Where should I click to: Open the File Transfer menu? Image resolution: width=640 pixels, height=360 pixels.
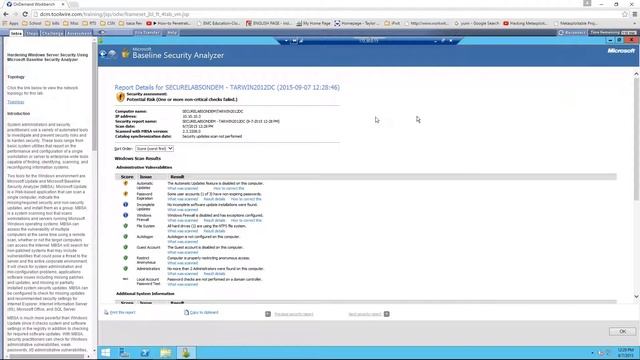coord(147,33)
